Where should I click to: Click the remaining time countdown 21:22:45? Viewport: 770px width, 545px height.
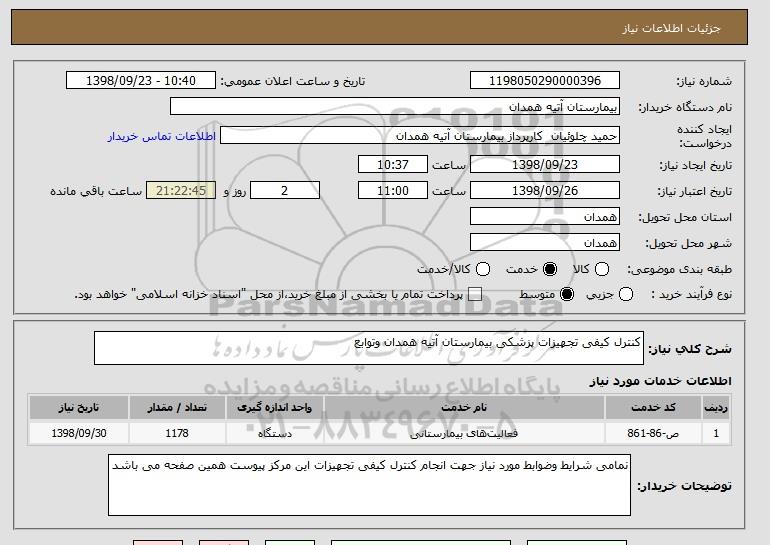tap(181, 191)
